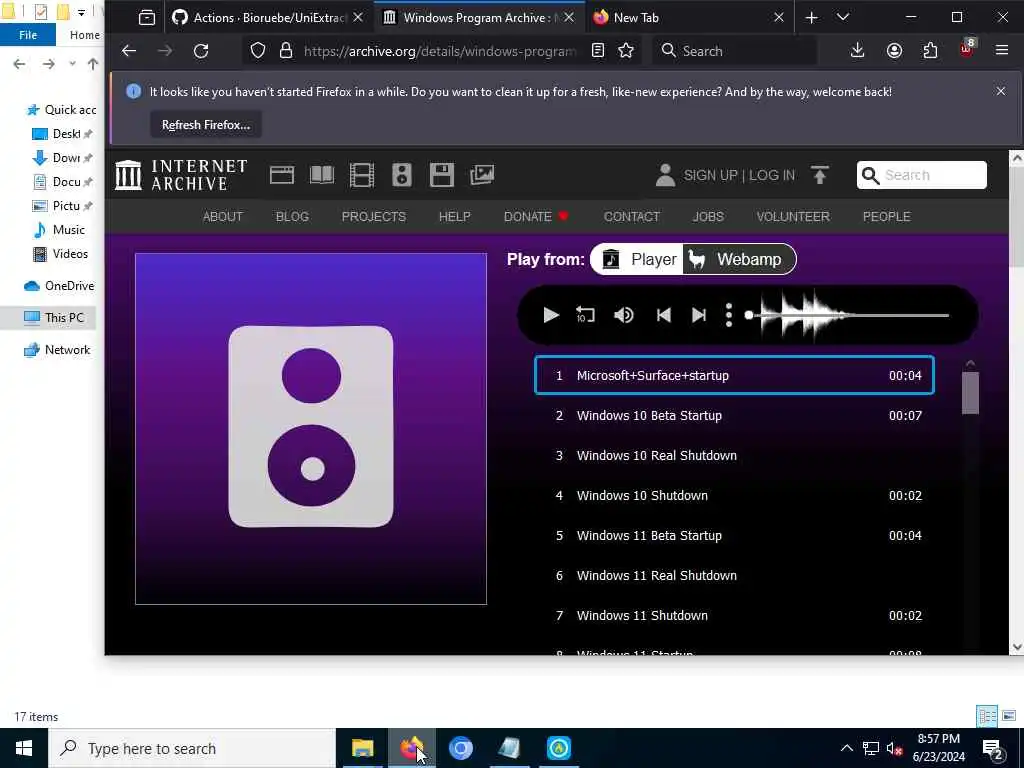1024x768 pixels.
Task: Open the ABOUT menu item
Action: click(x=223, y=216)
